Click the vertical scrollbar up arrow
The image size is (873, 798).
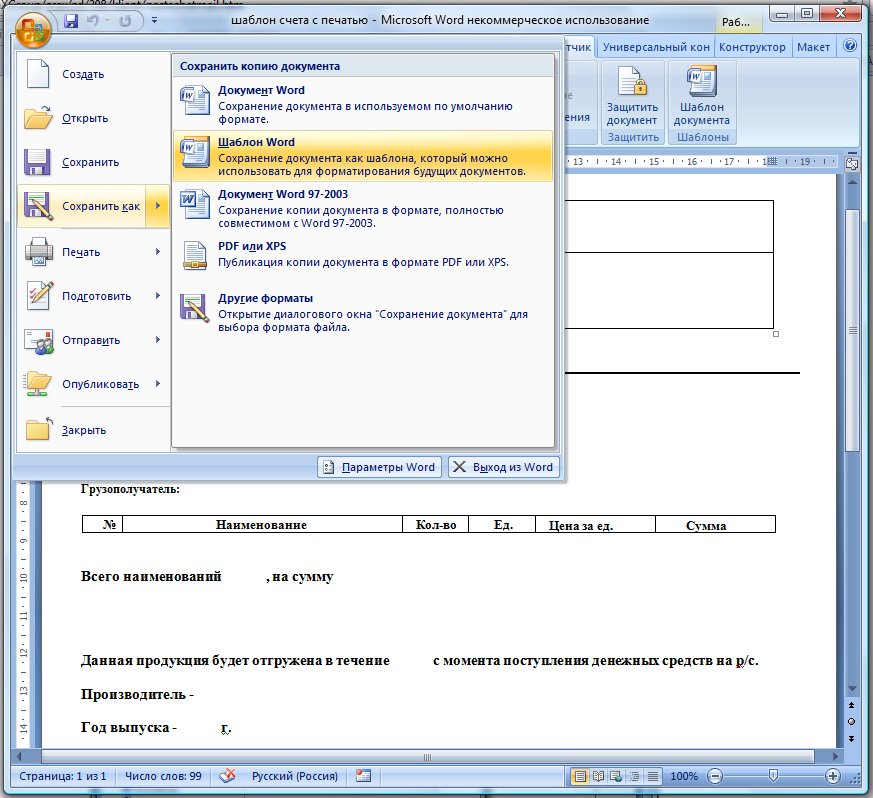pos(852,182)
